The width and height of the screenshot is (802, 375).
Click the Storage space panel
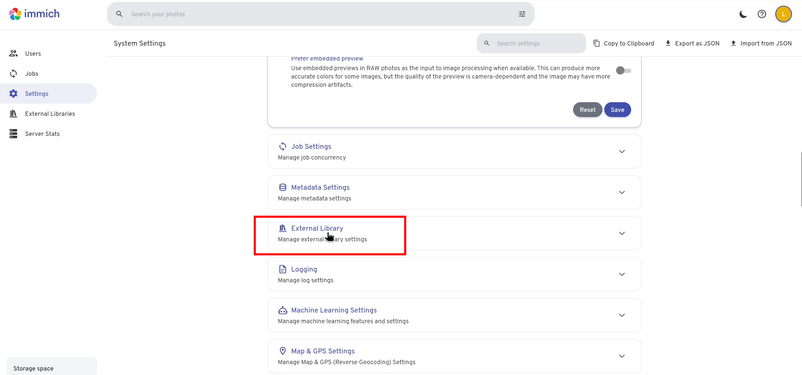pyautogui.click(x=52, y=366)
